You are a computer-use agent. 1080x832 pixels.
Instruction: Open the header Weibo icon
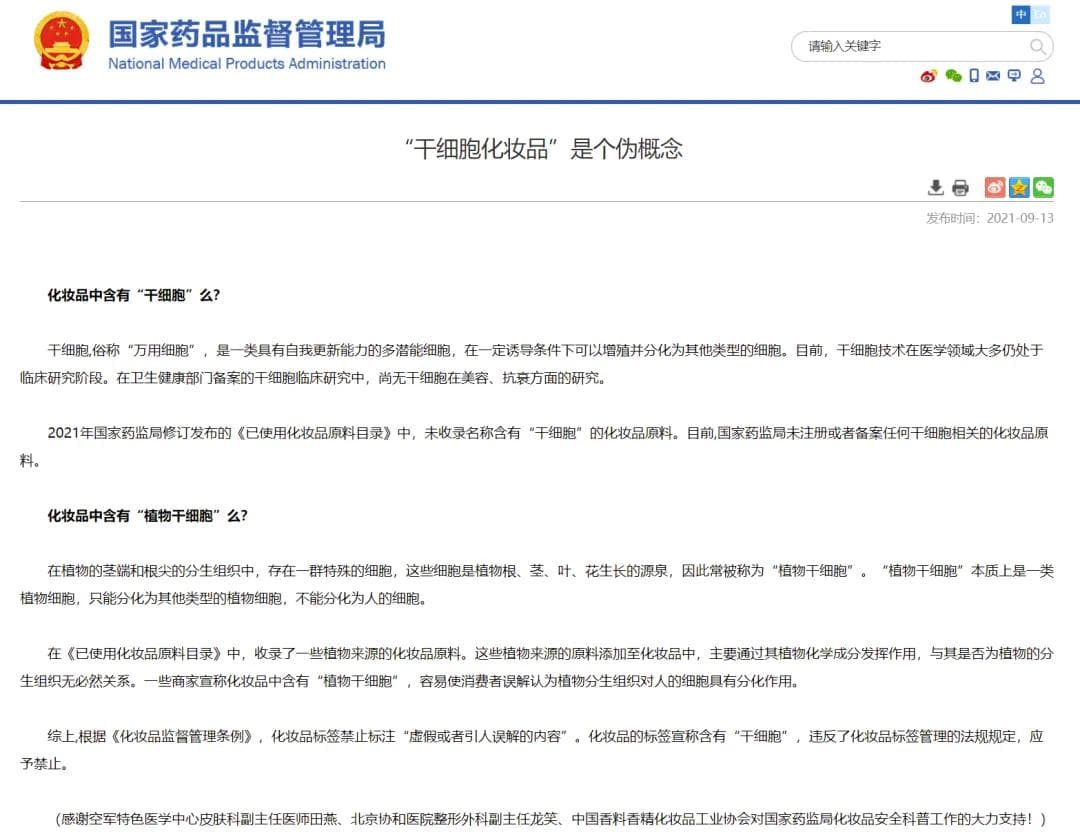[929, 76]
